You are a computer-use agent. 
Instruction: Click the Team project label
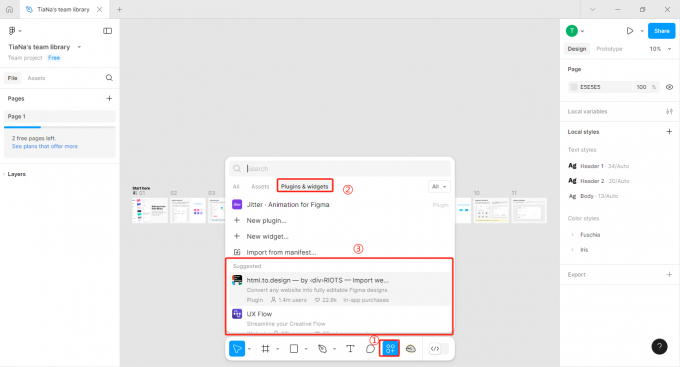pyautogui.click(x=25, y=58)
